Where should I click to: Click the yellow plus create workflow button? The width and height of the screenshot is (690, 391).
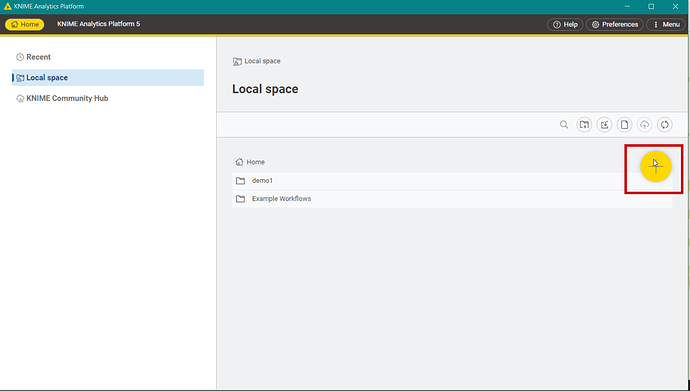656,166
